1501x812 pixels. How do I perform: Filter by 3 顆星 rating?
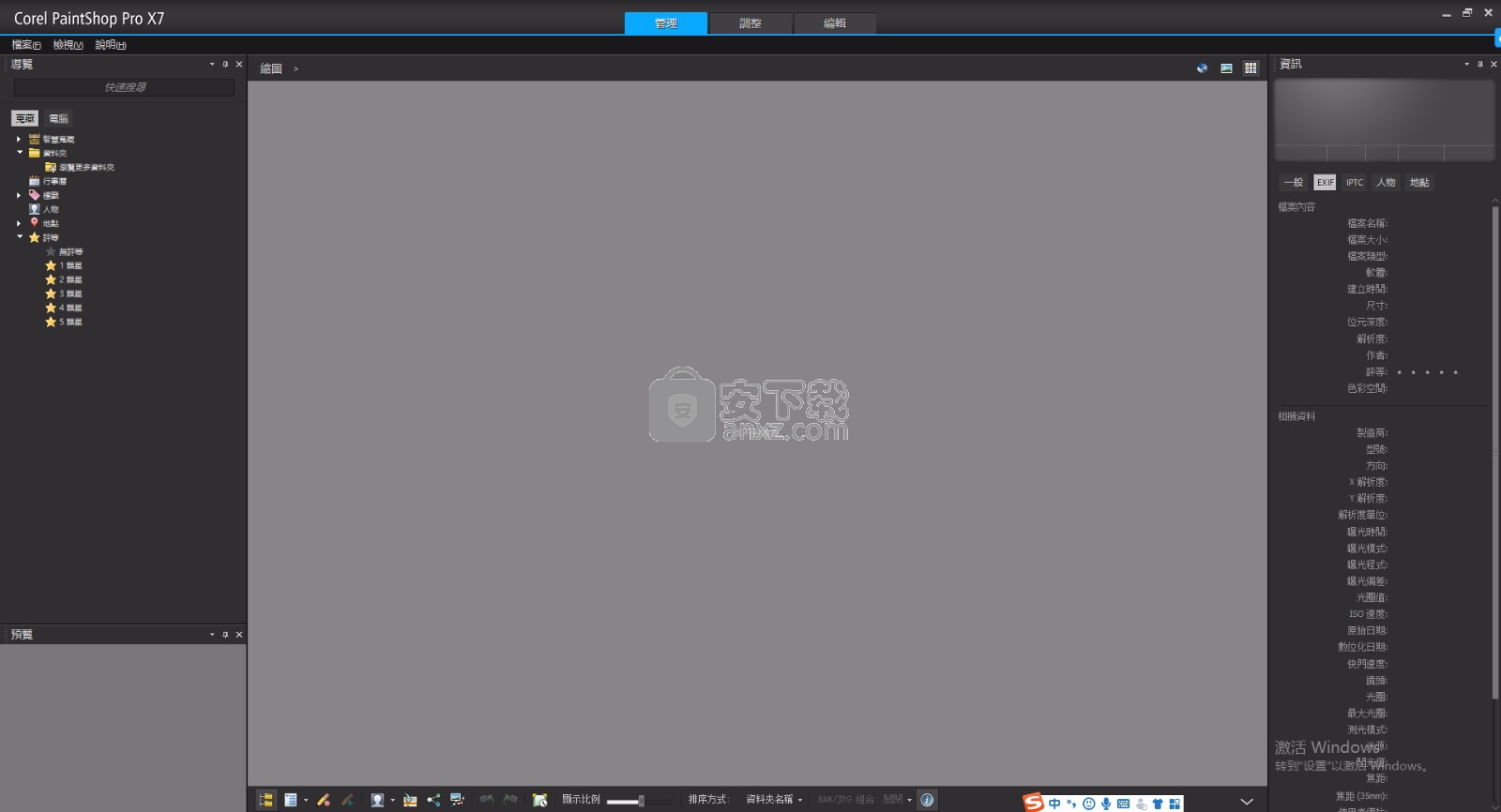70,294
